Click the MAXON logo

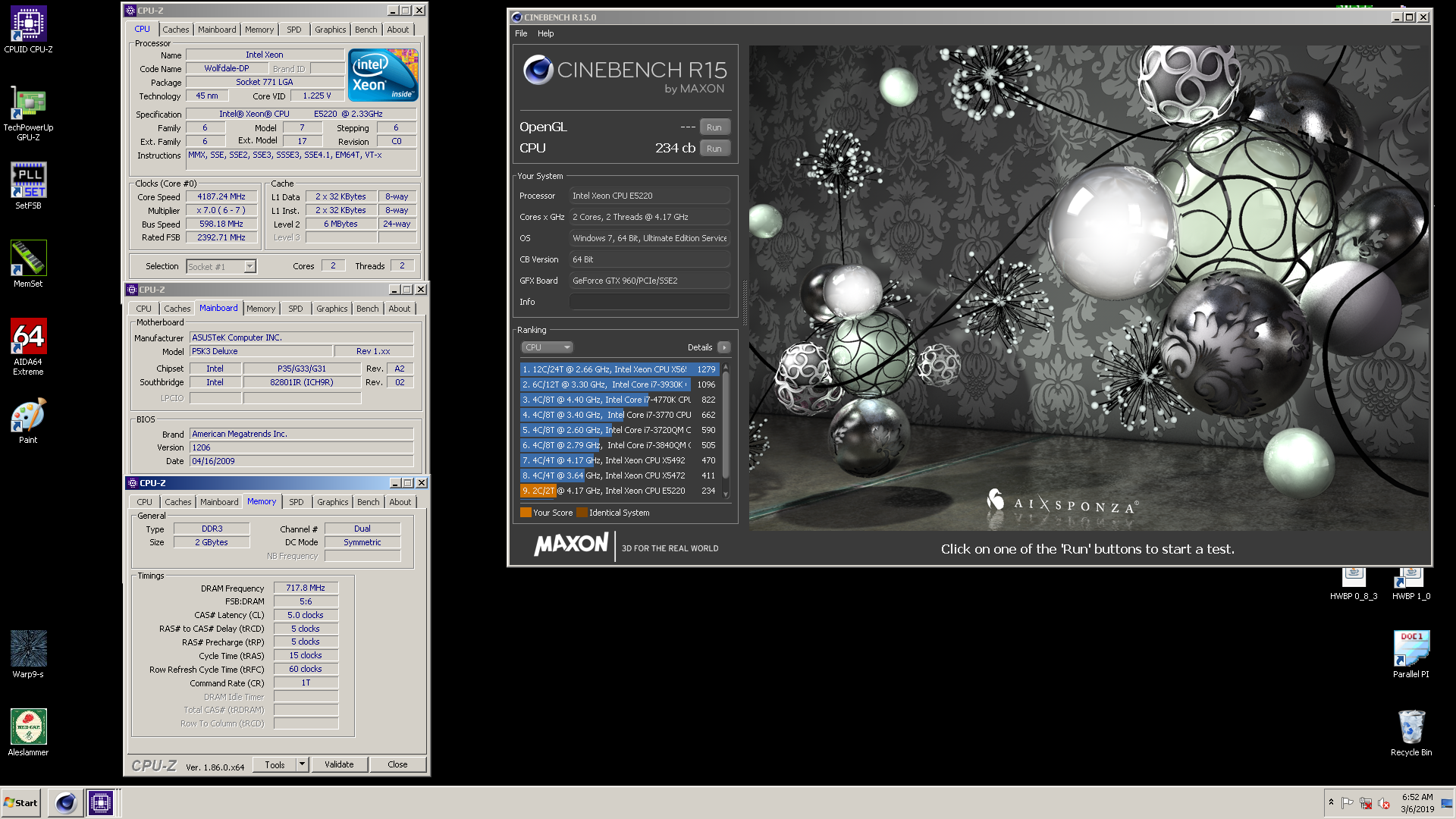coord(571,544)
